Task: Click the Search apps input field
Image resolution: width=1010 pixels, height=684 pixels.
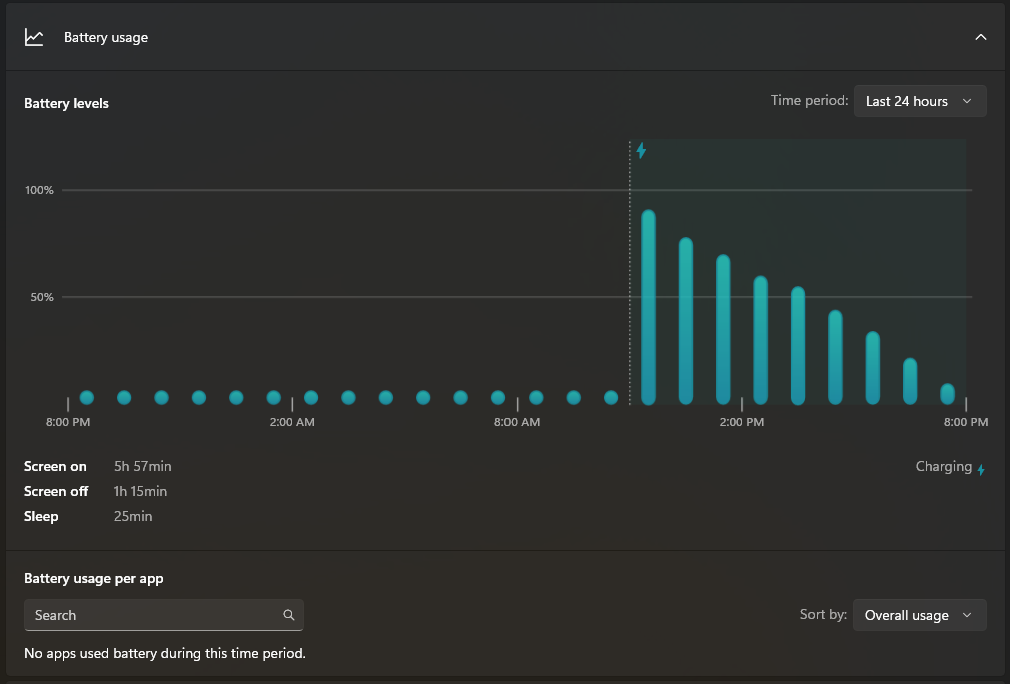Action: click(164, 615)
